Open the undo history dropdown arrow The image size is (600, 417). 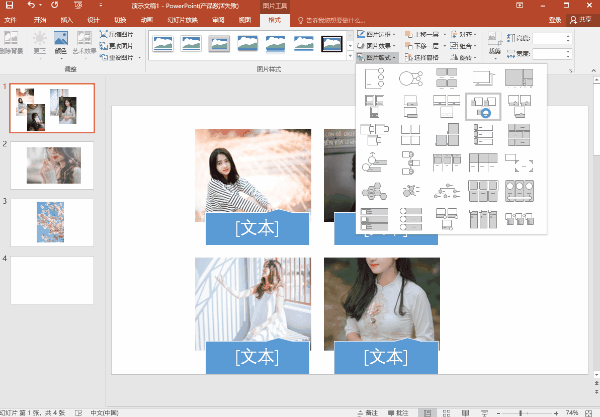40,5
